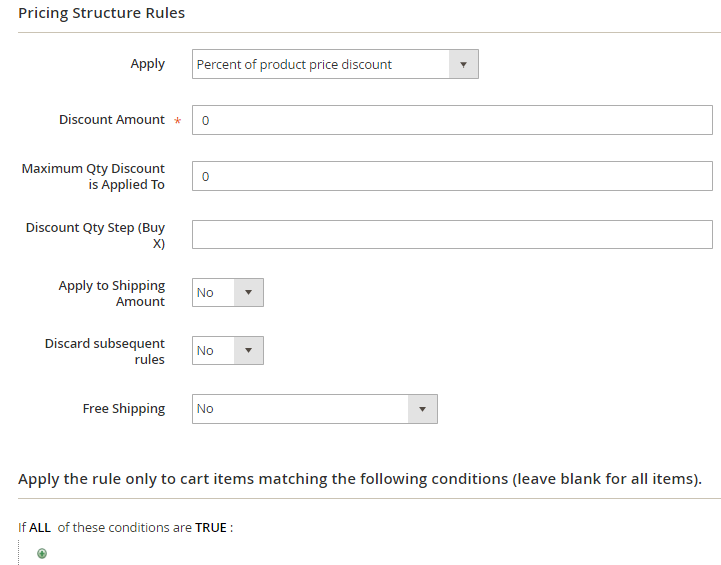The image size is (721, 565).
Task: Click the Pricing Structure Rules heading
Action: coord(101,13)
